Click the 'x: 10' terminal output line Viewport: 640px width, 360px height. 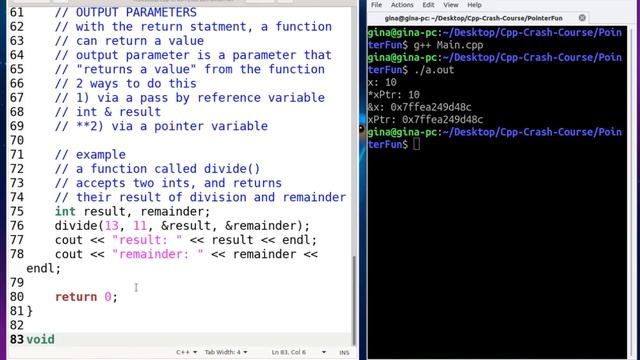pos(382,82)
